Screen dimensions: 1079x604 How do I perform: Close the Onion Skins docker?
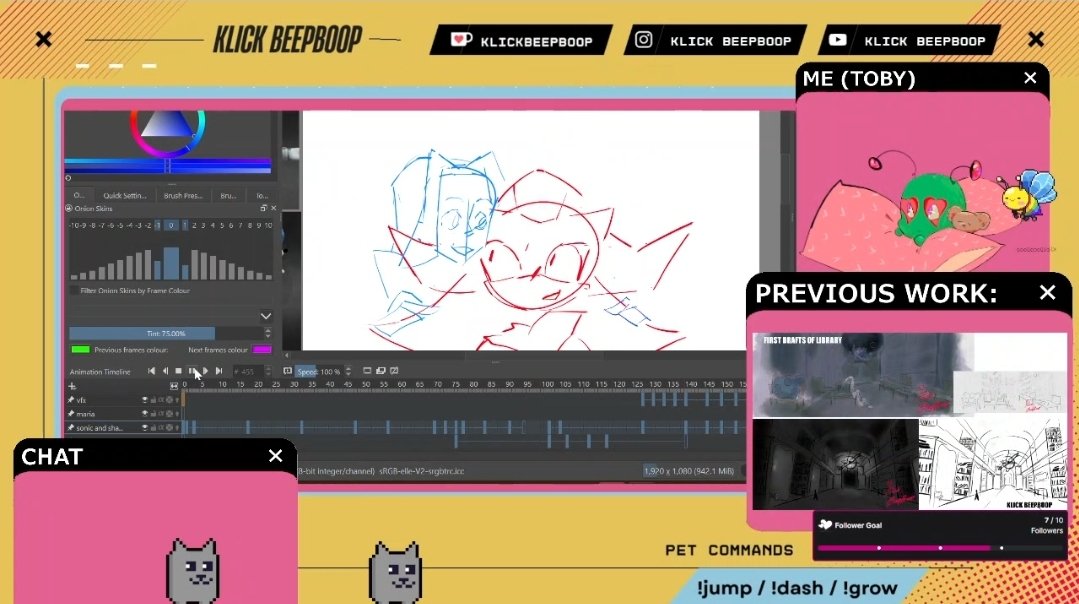pyautogui.click(x=273, y=208)
